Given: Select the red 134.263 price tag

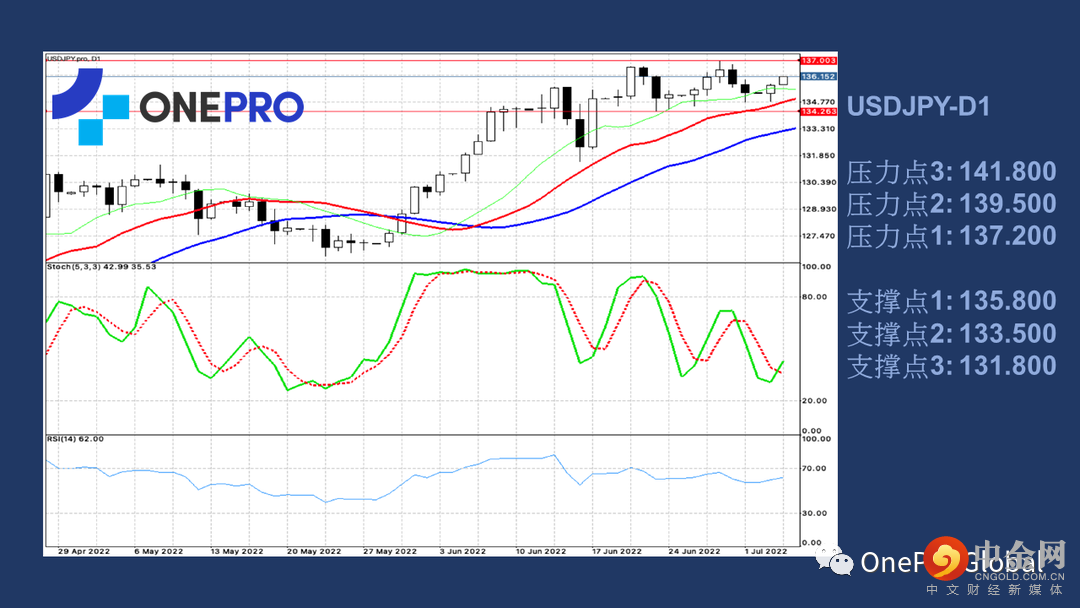Looking at the screenshot, I should (819, 112).
